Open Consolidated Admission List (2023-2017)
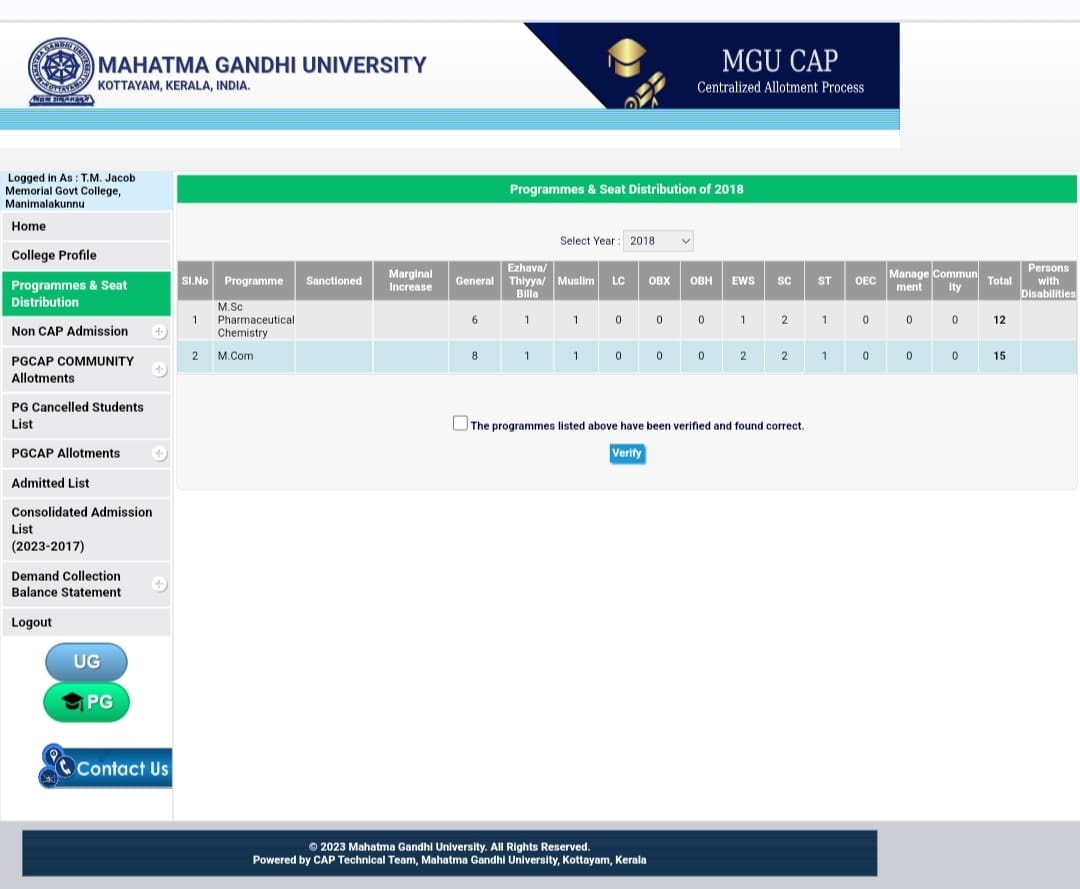This screenshot has height=889, width=1080. [x=86, y=530]
